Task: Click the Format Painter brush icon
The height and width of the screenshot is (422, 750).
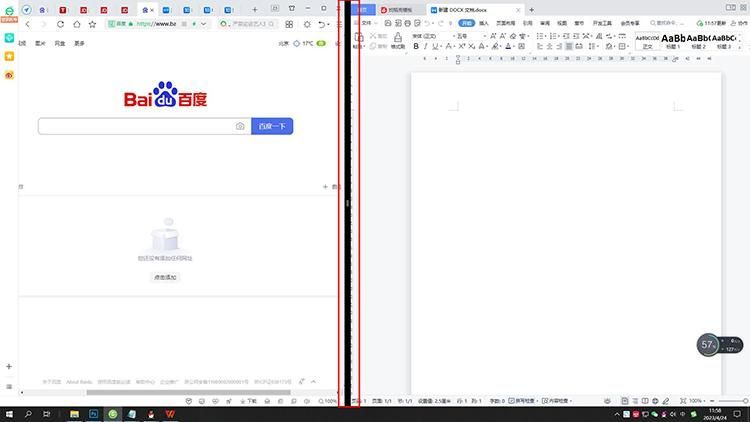Action: [x=397, y=40]
